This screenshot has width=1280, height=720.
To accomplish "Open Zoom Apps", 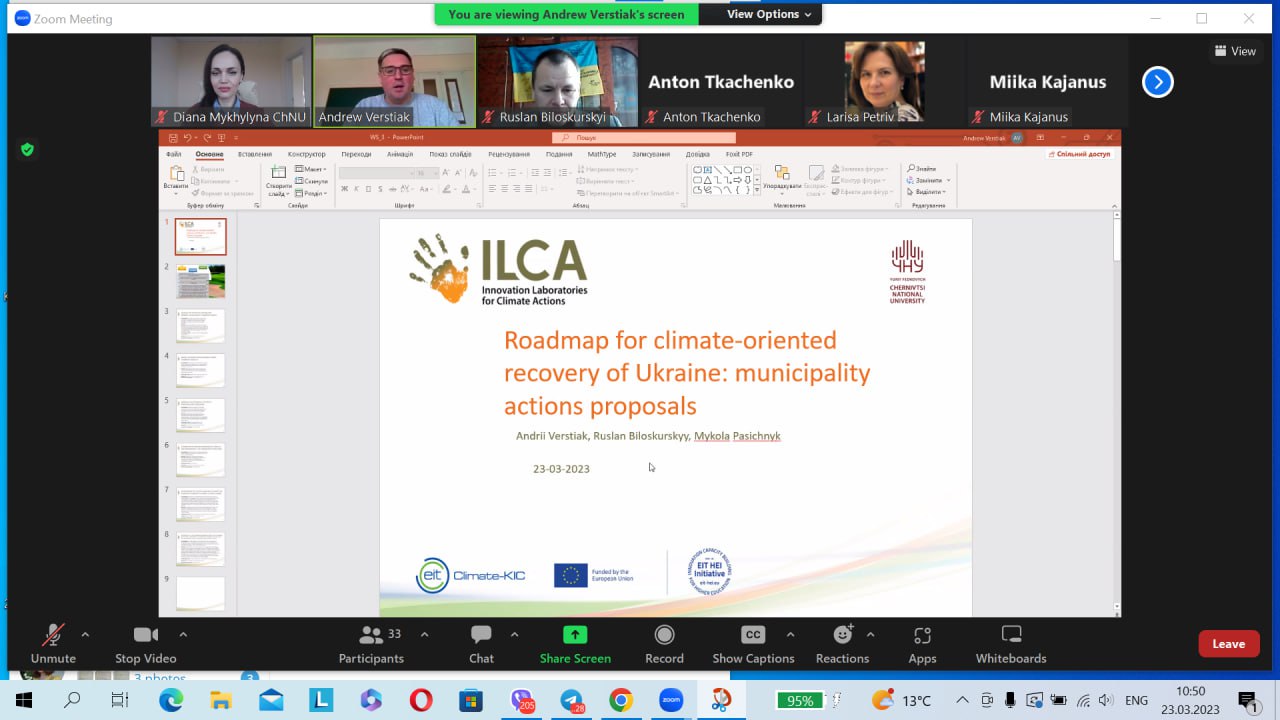I will 922,644.
